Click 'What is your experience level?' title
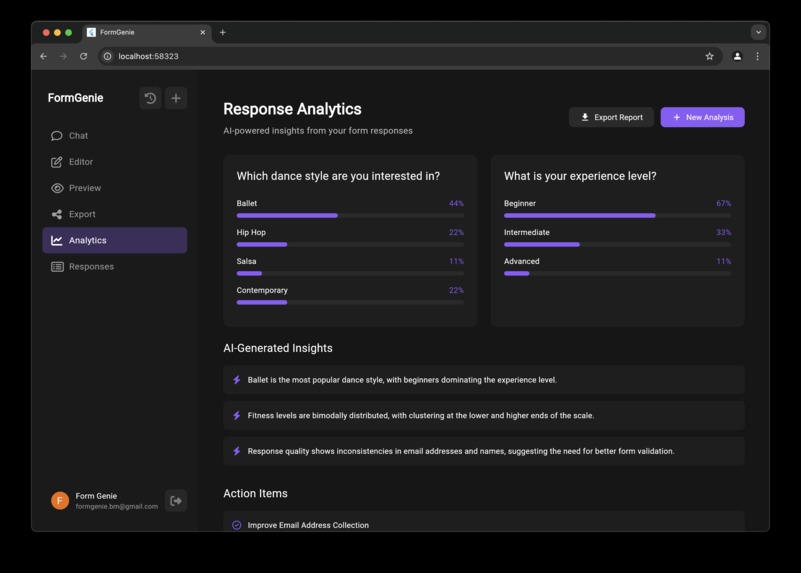Screen dimensions: 801x573 coord(580,176)
